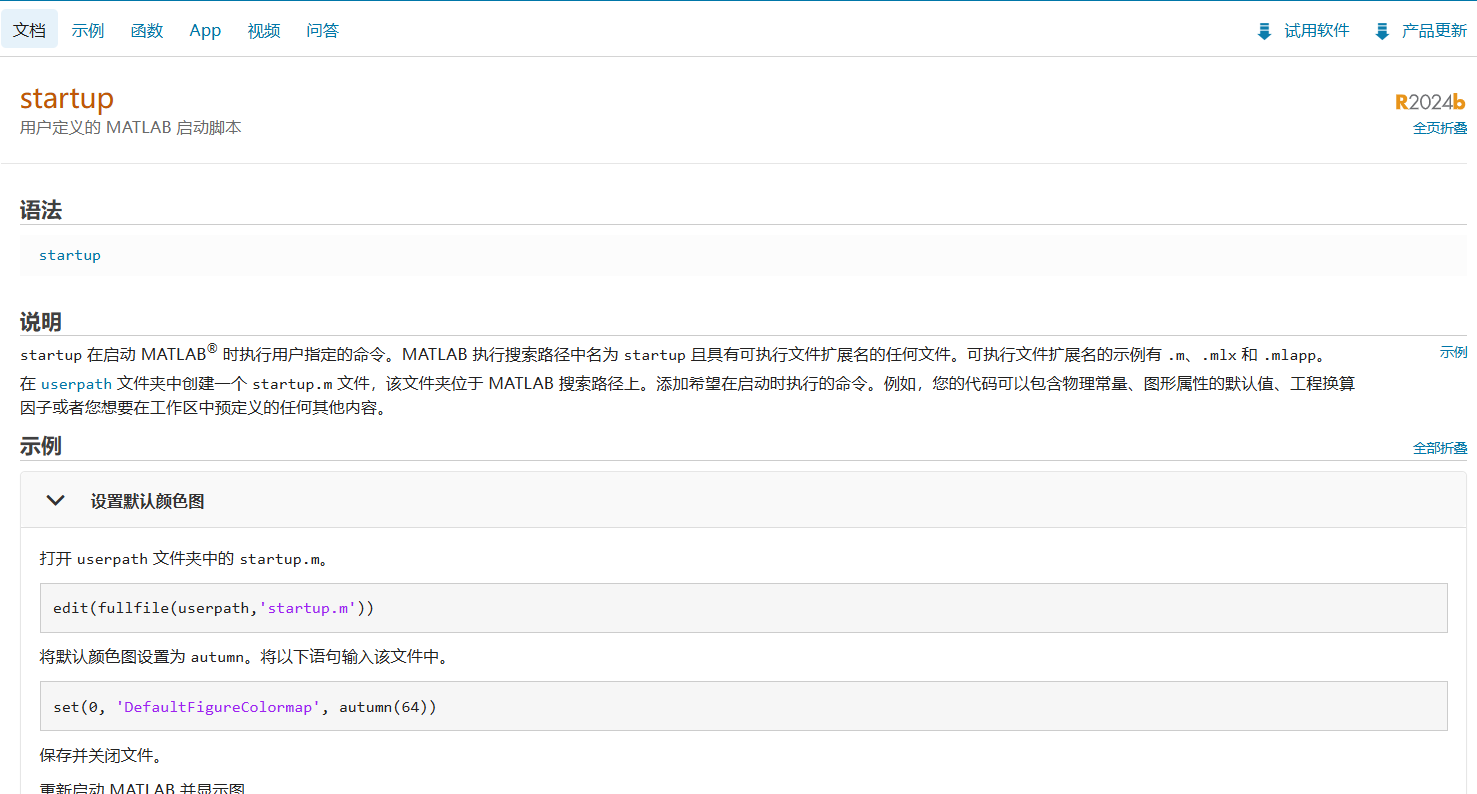Click the edit(fullfile(userpath,'startup.m')) code block
The height and width of the screenshot is (794, 1477).
743,608
